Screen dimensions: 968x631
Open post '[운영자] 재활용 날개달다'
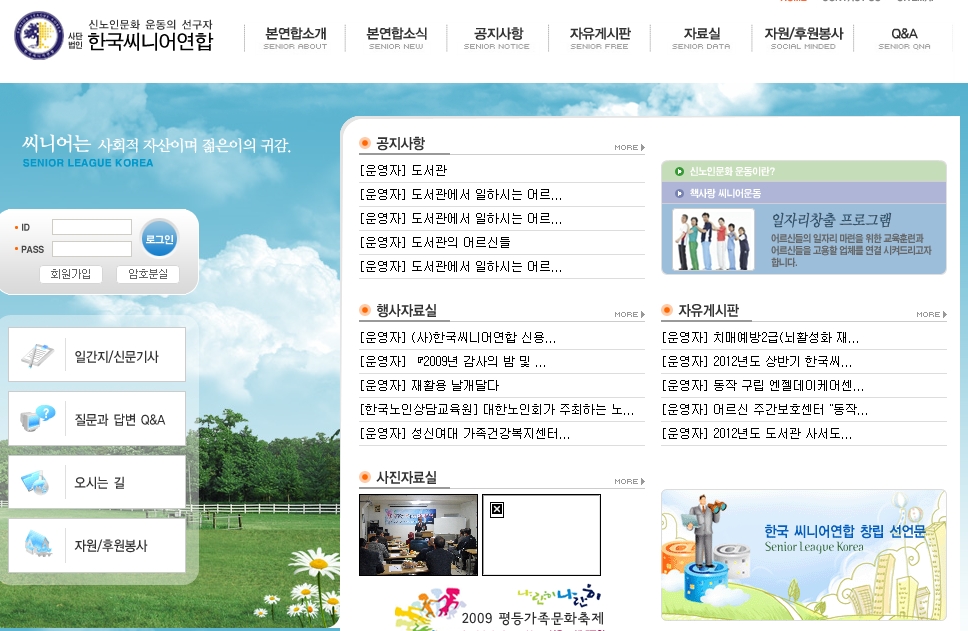point(429,386)
